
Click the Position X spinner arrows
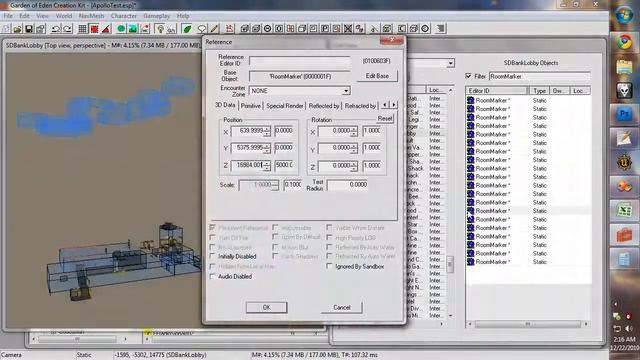point(267,131)
